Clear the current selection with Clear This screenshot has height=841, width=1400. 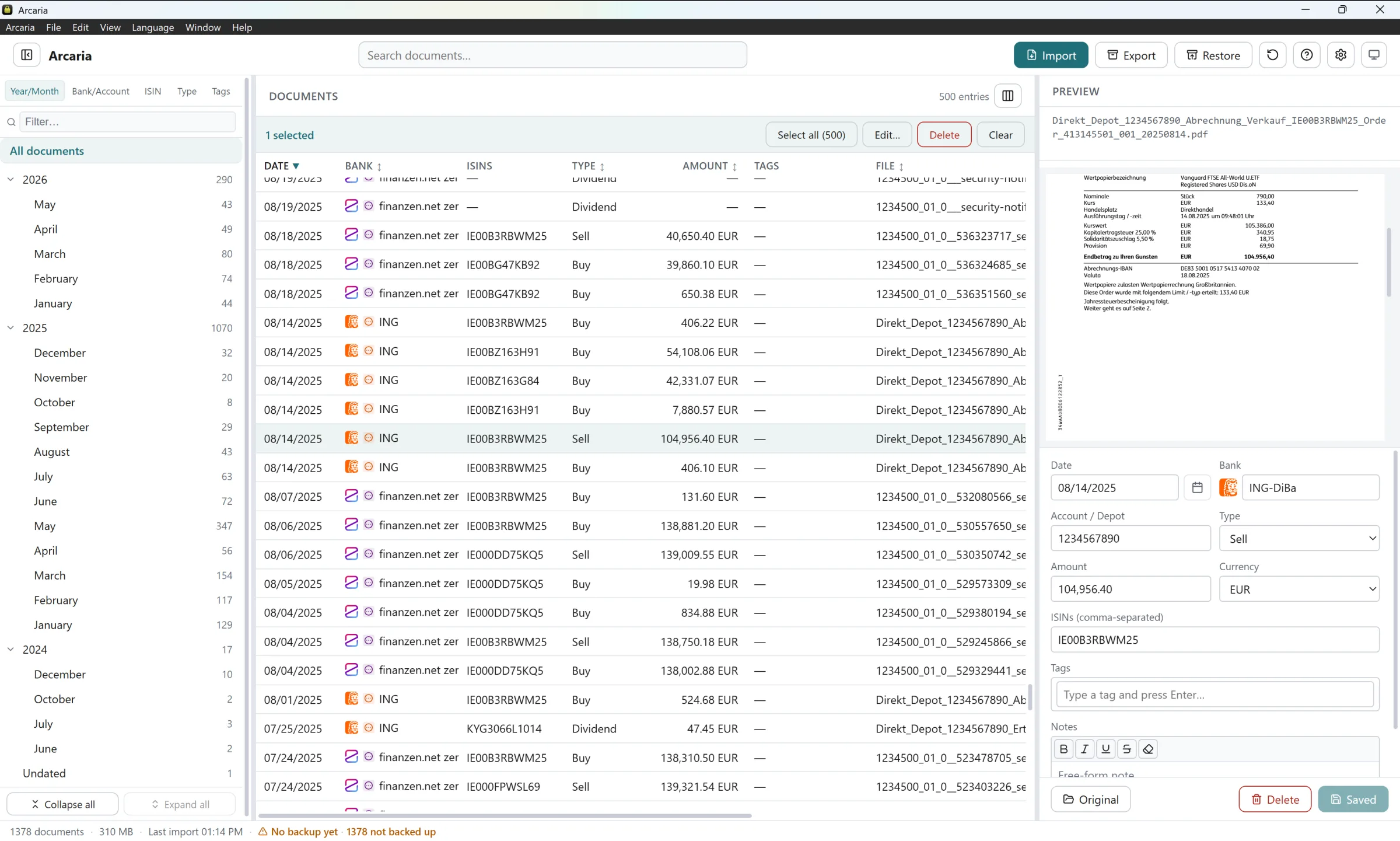1000,135
